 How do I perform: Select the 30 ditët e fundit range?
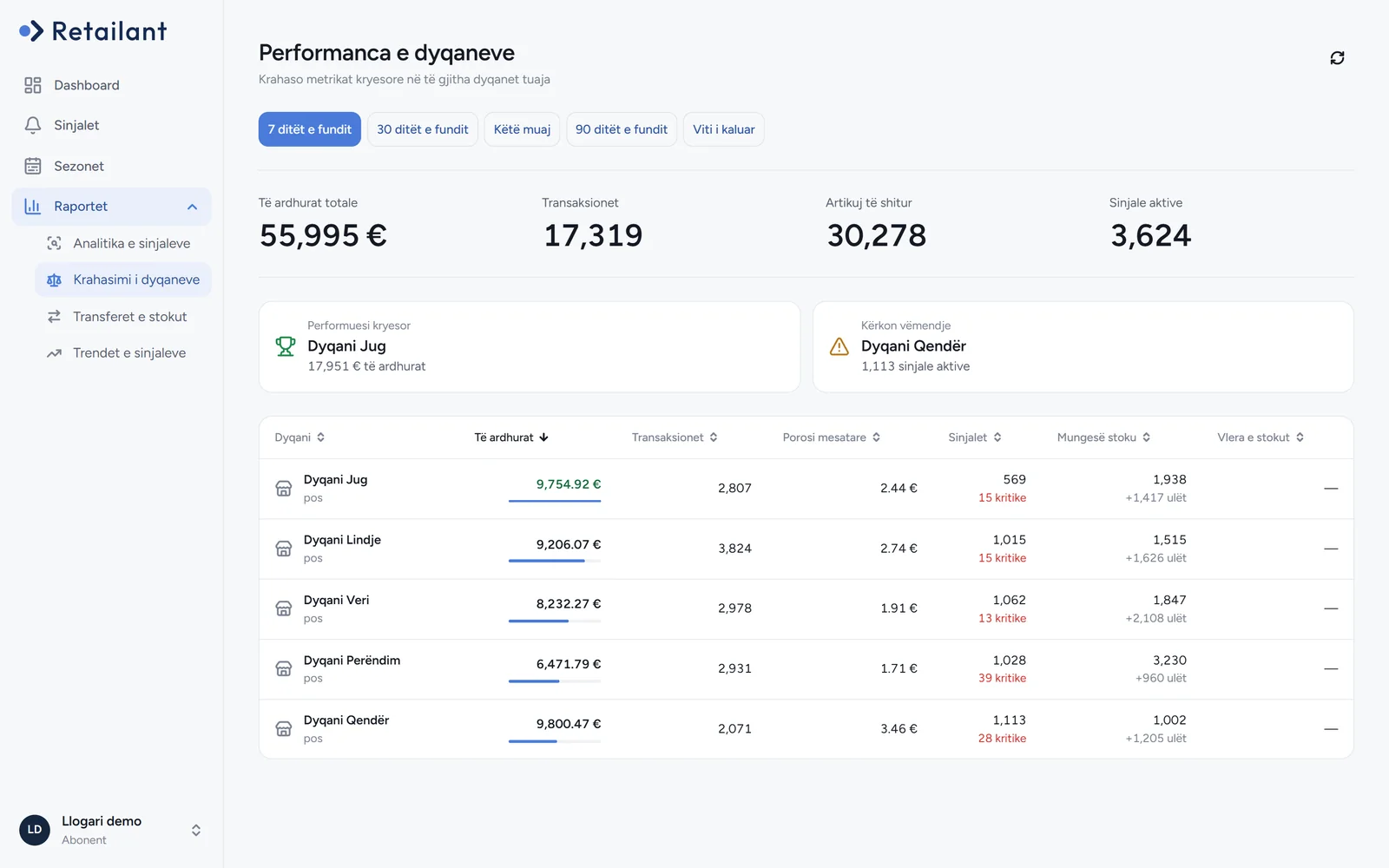coord(423,129)
